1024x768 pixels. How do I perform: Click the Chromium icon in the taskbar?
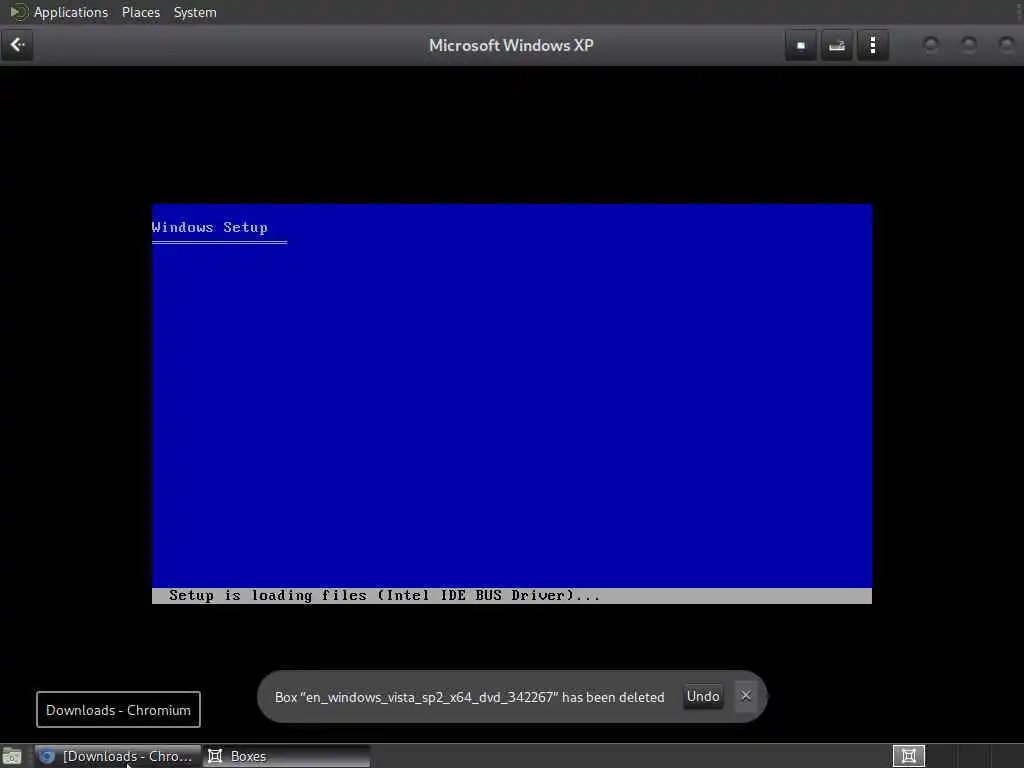tap(47, 756)
